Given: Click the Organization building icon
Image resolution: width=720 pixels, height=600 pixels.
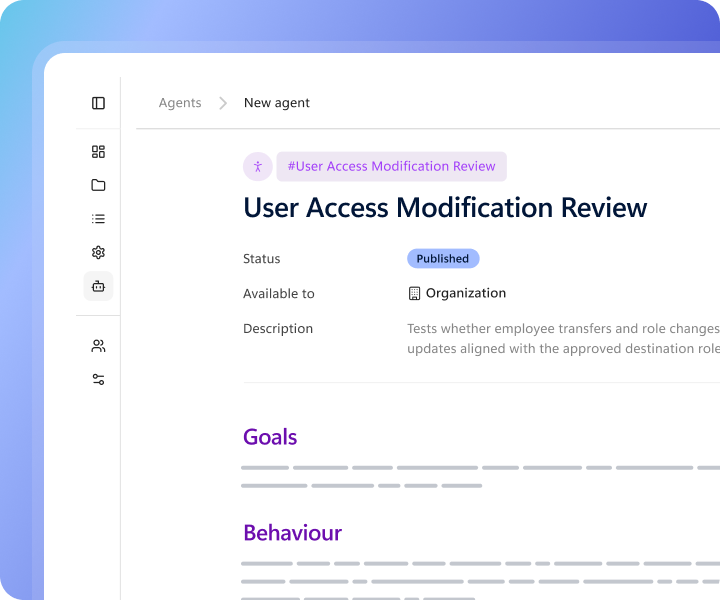Looking at the screenshot, I should click(x=414, y=293).
